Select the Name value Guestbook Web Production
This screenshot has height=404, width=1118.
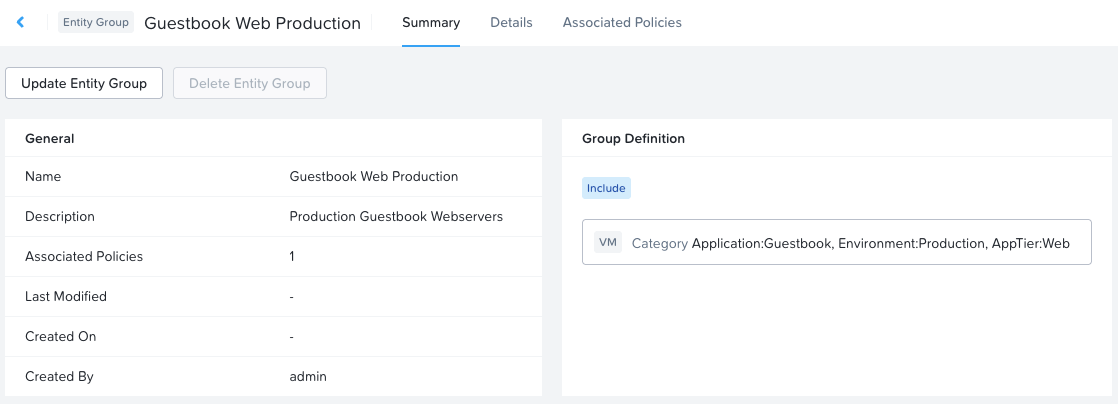point(373,176)
